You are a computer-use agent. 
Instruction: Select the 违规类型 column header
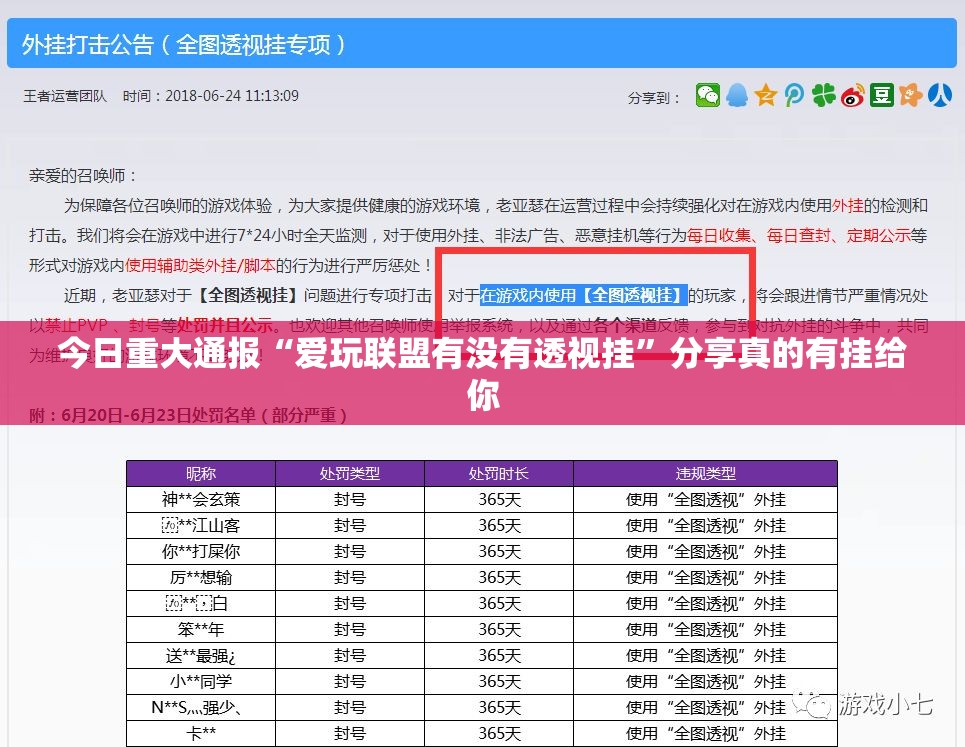pyautogui.click(x=705, y=473)
